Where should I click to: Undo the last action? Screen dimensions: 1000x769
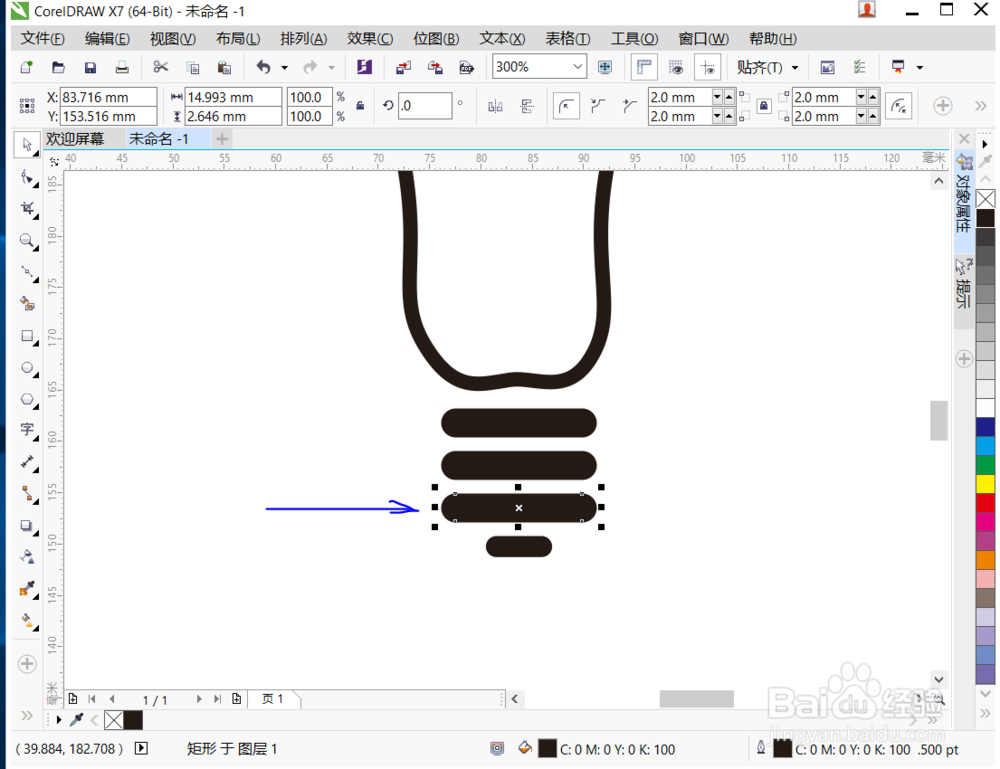[263, 67]
